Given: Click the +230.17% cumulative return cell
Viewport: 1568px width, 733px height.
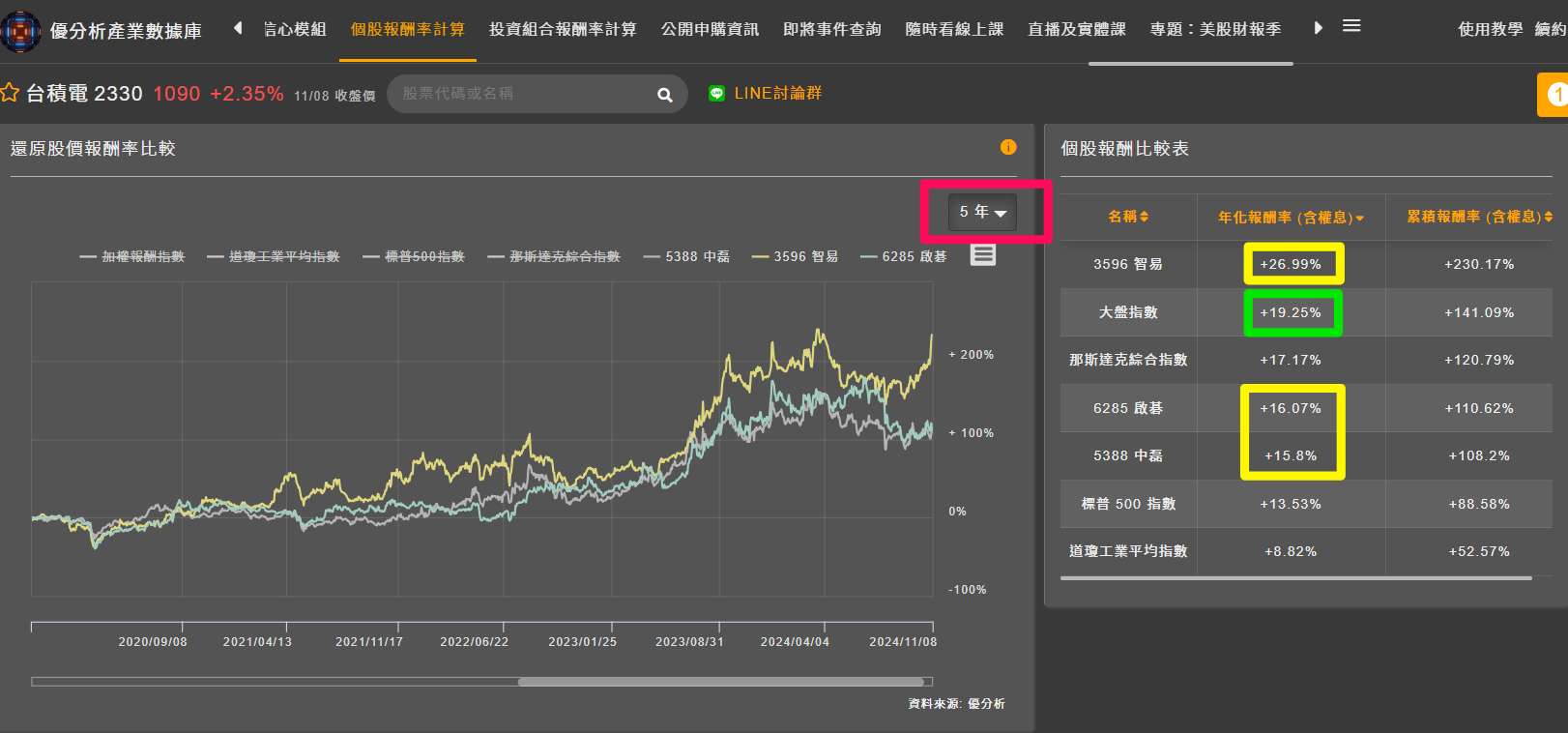Looking at the screenshot, I should (1479, 264).
